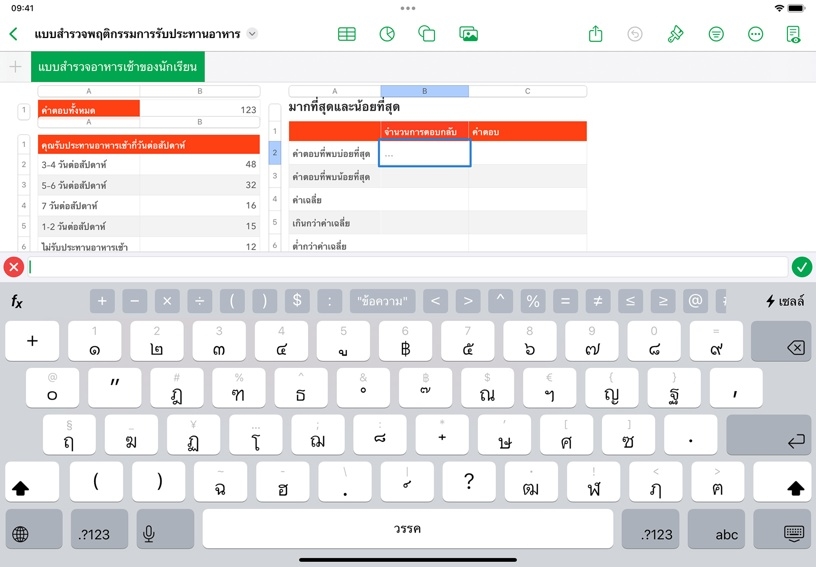Tap the back chevron to exit spreadsheet
The image size is (816, 567).
[x=13, y=34]
